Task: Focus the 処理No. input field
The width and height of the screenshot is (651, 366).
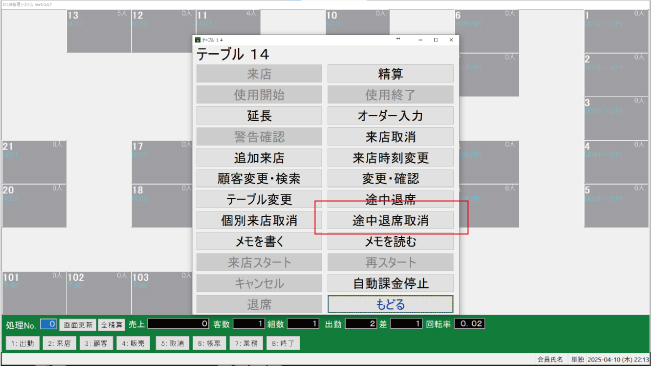Action: [49, 324]
